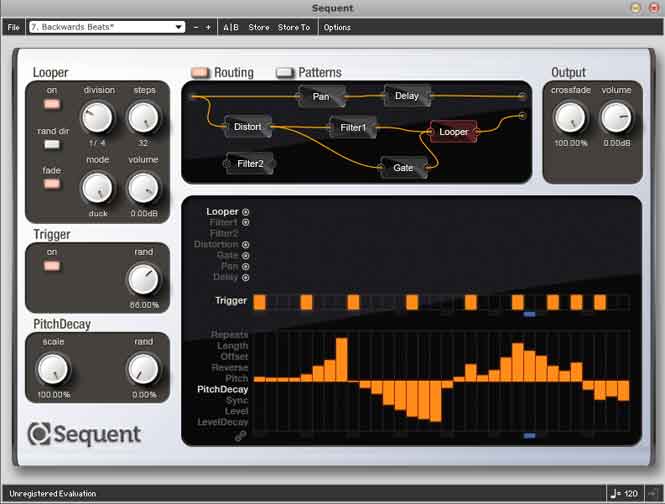
Task: Open the File menu
Action: tap(14, 27)
